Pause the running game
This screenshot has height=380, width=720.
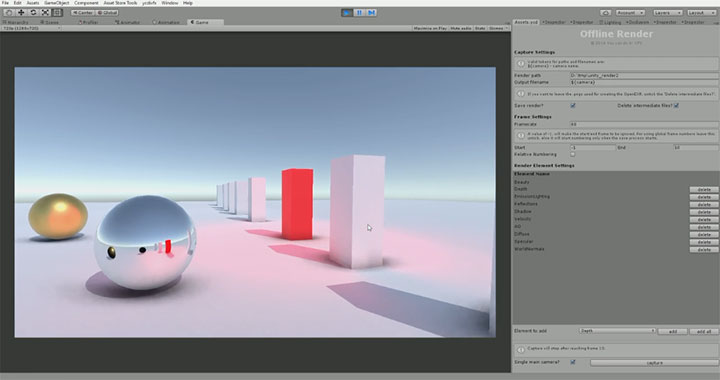point(359,13)
